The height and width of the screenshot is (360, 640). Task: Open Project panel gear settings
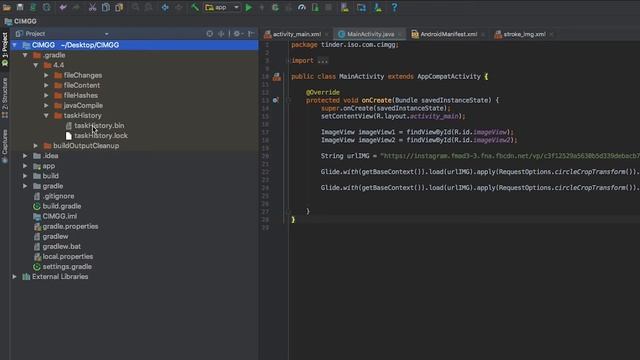238,33
